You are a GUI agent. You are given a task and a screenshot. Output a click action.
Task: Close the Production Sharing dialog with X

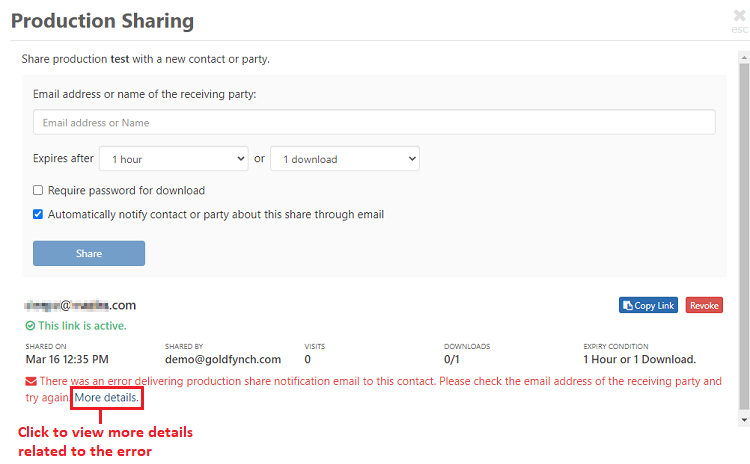coord(739,17)
